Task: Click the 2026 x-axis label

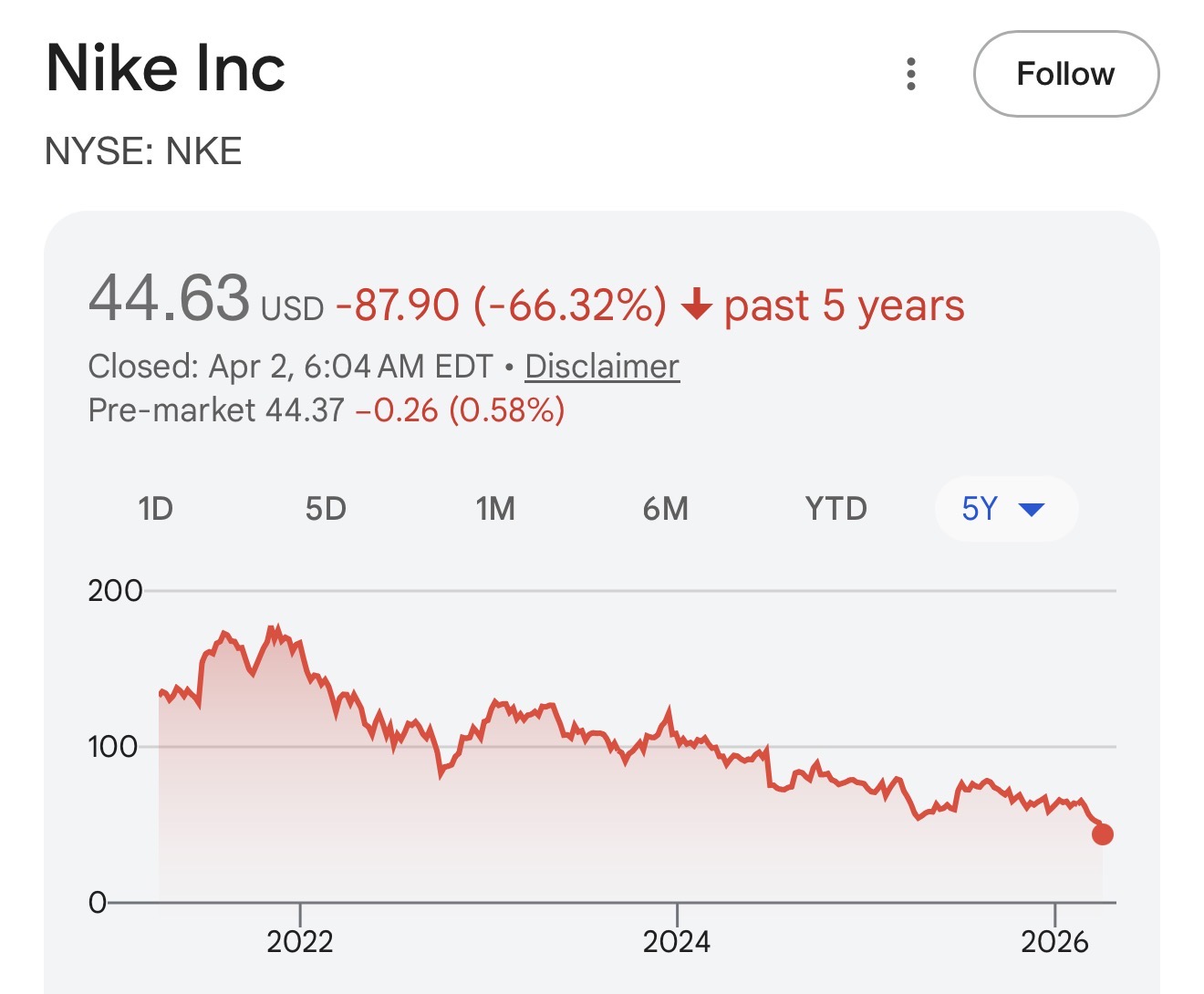Action: tap(1054, 940)
